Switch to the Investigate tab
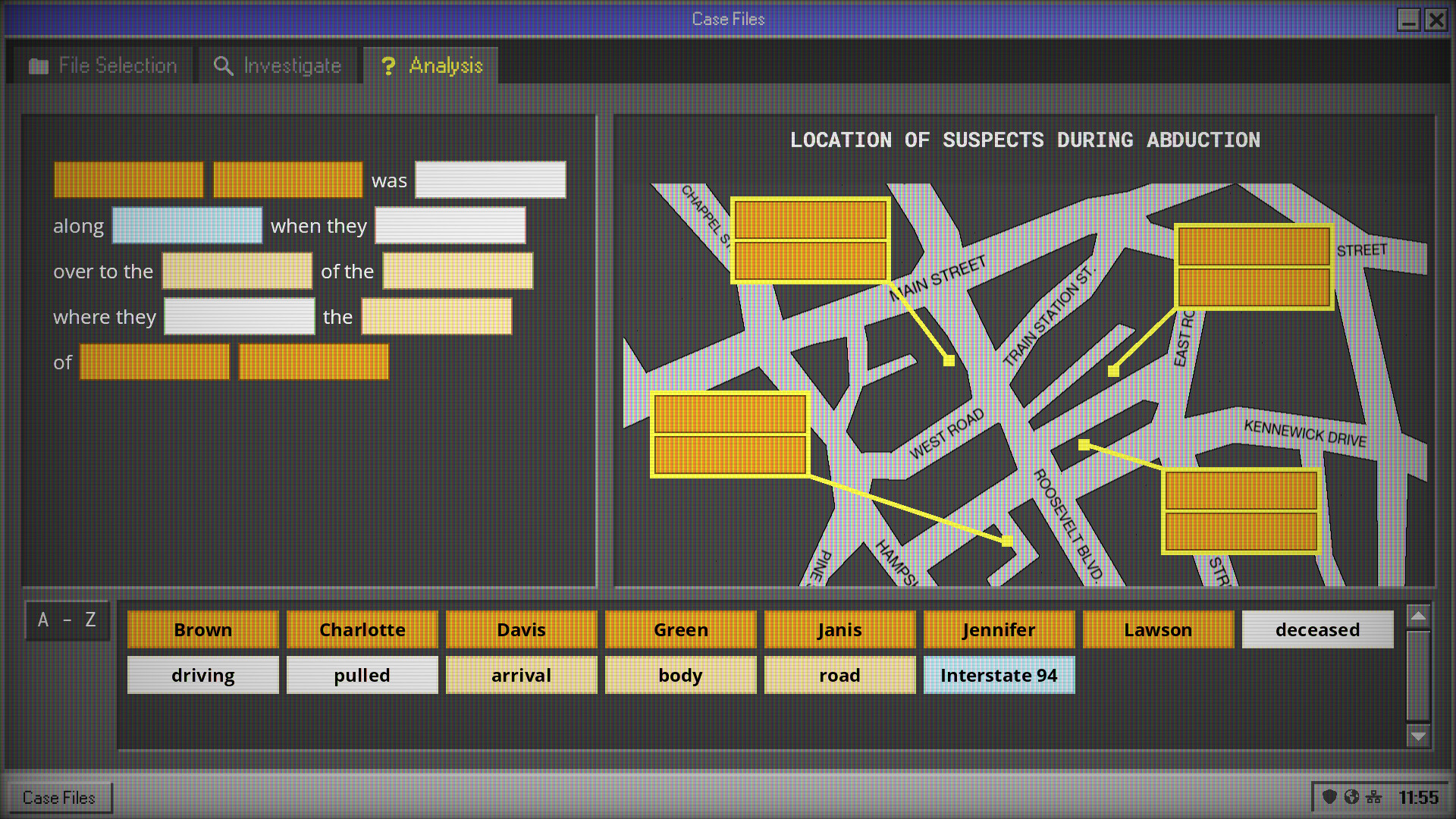This screenshot has width=1456, height=819. [x=278, y=65]
